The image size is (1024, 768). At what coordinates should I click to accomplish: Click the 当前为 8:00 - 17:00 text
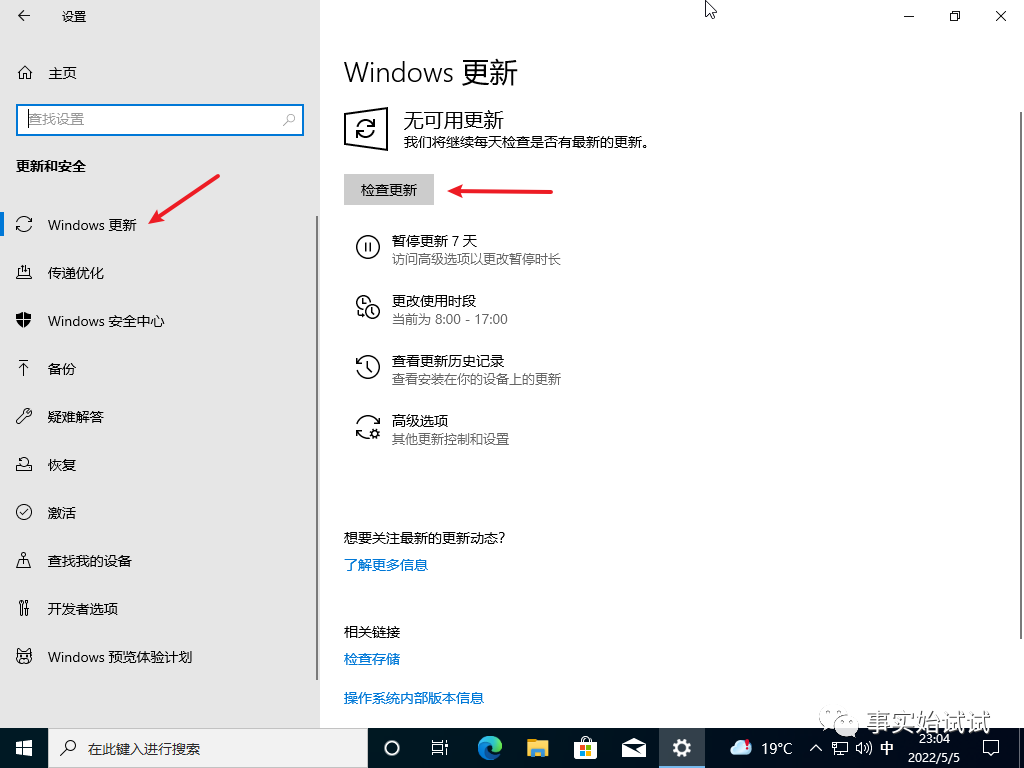click(449, 319)
